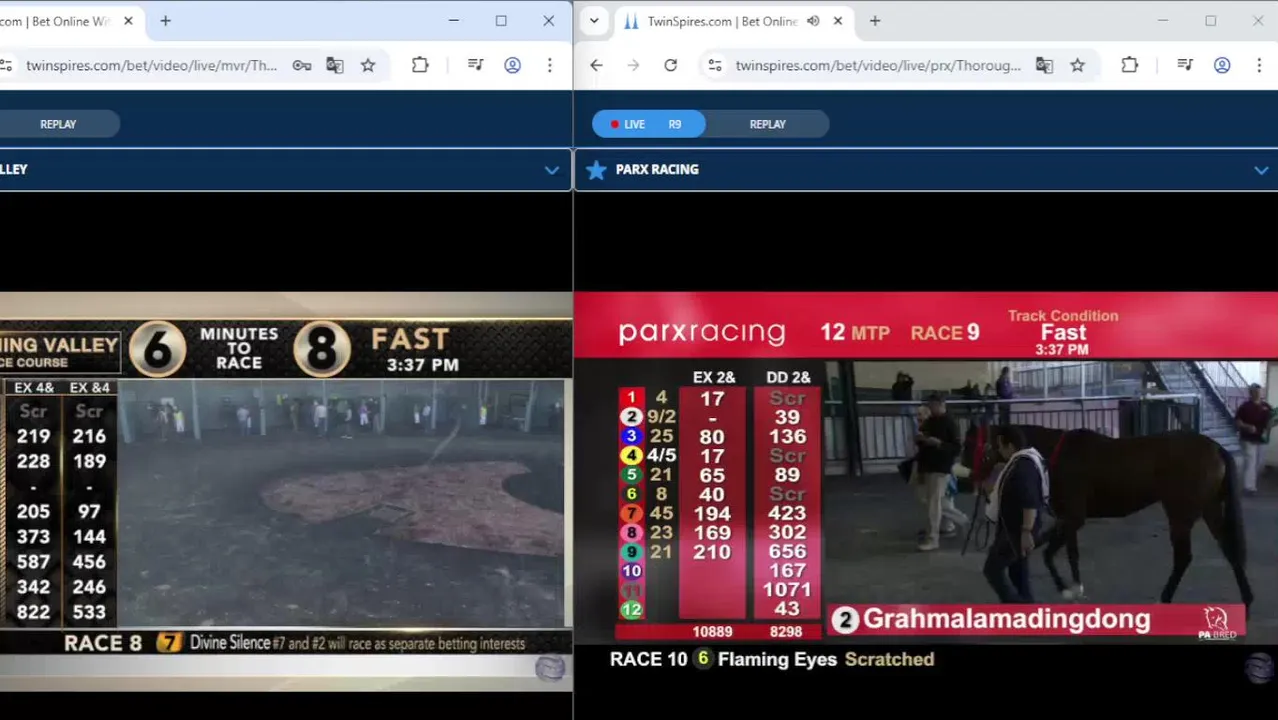Open media controls in right window toolbar

[1185, 65]
